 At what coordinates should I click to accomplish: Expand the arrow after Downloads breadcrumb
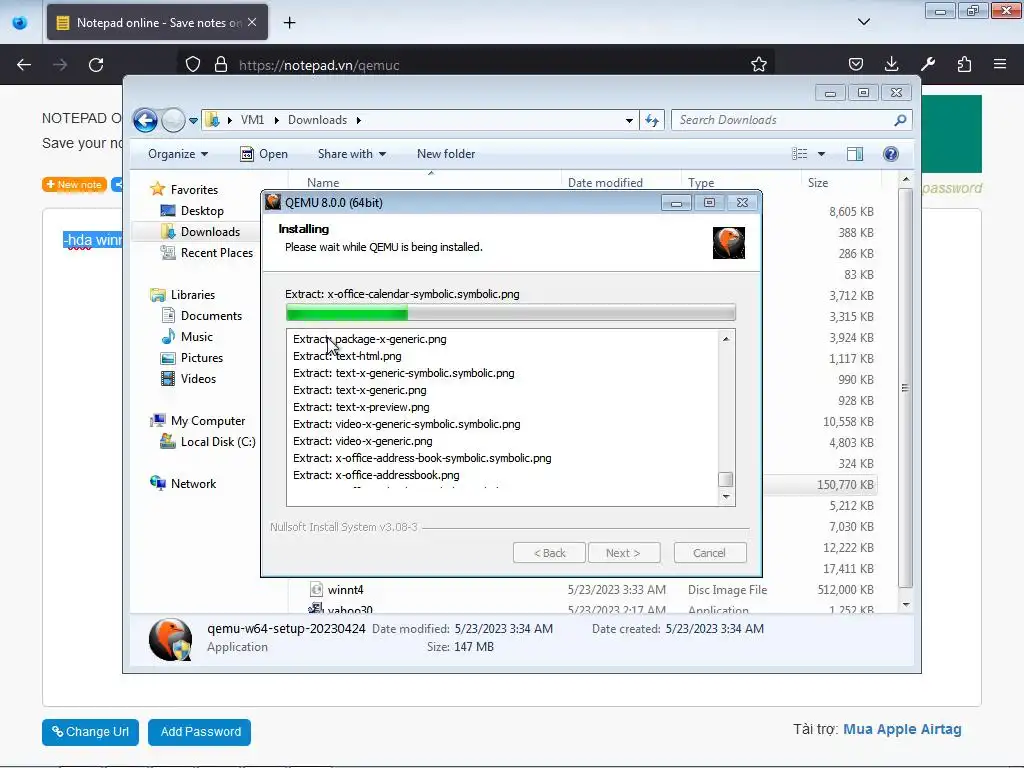click(359, 120)
